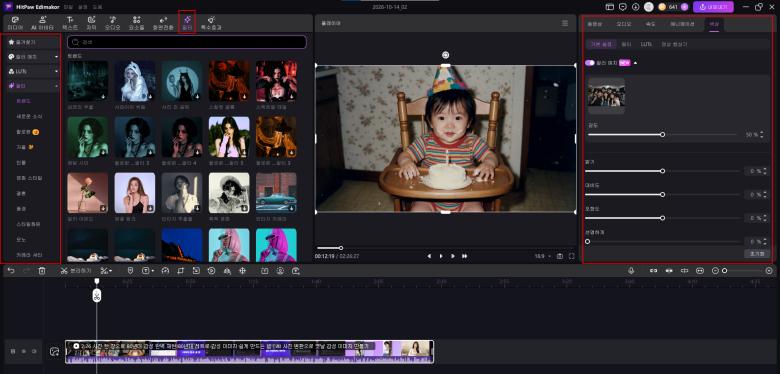
Task: Open the Media (미디어) tab
Action: tap(15, 23)
